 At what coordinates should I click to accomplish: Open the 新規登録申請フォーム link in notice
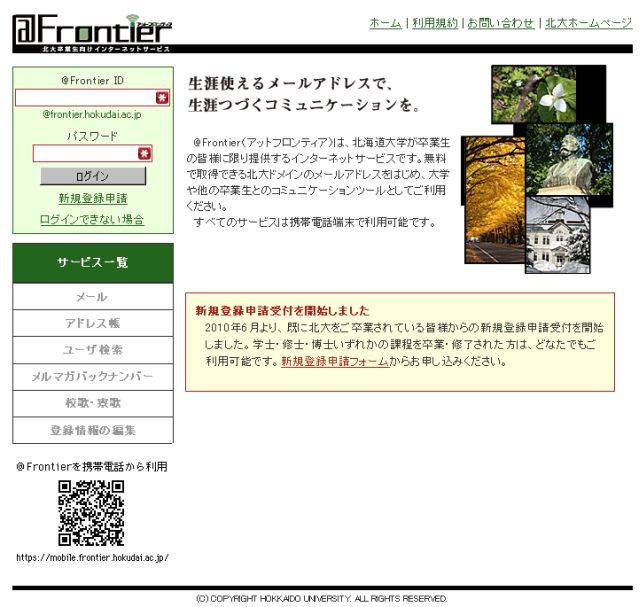pos(335,361)
